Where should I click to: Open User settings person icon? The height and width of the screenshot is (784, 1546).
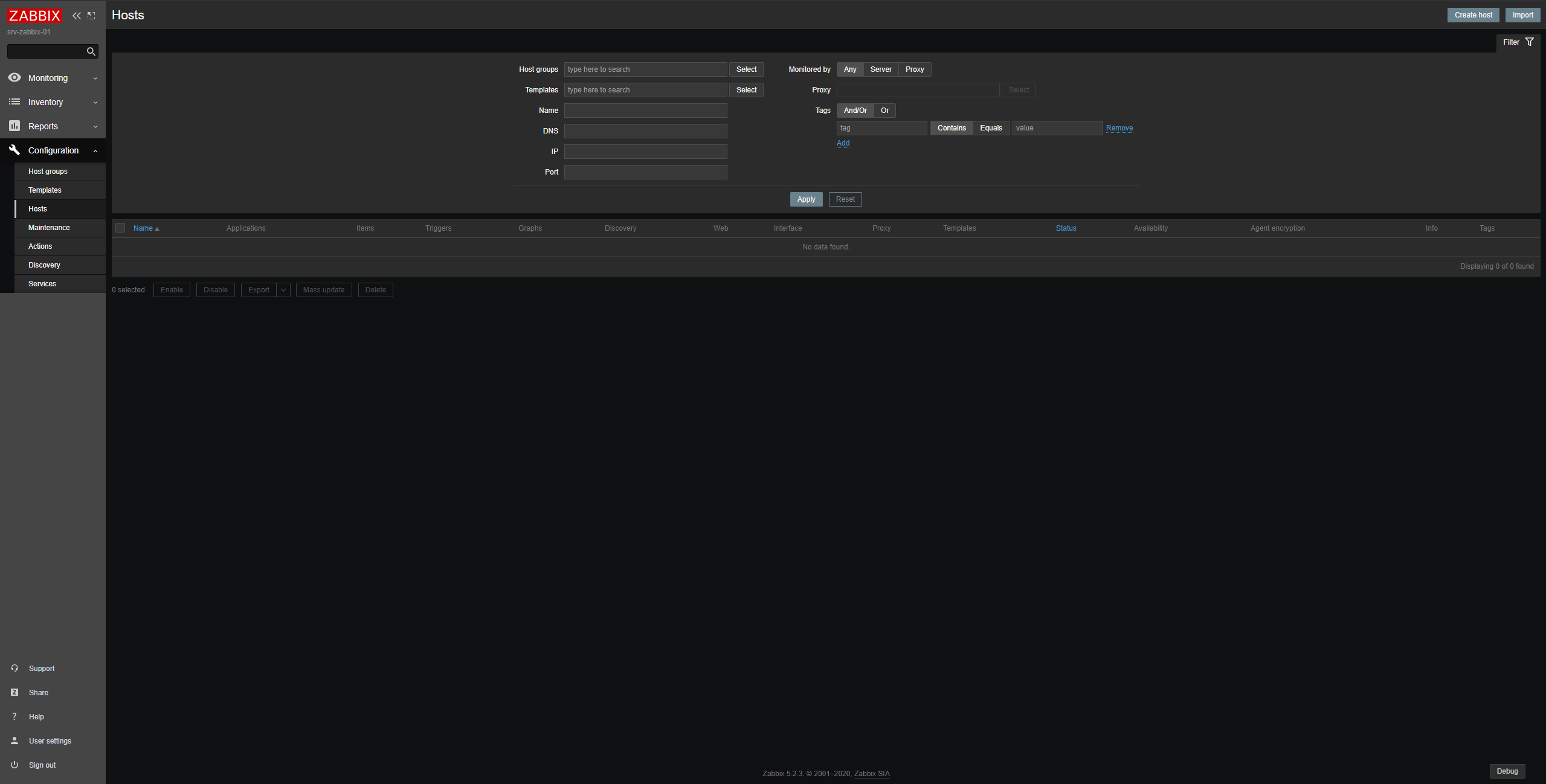coord(14,741)
